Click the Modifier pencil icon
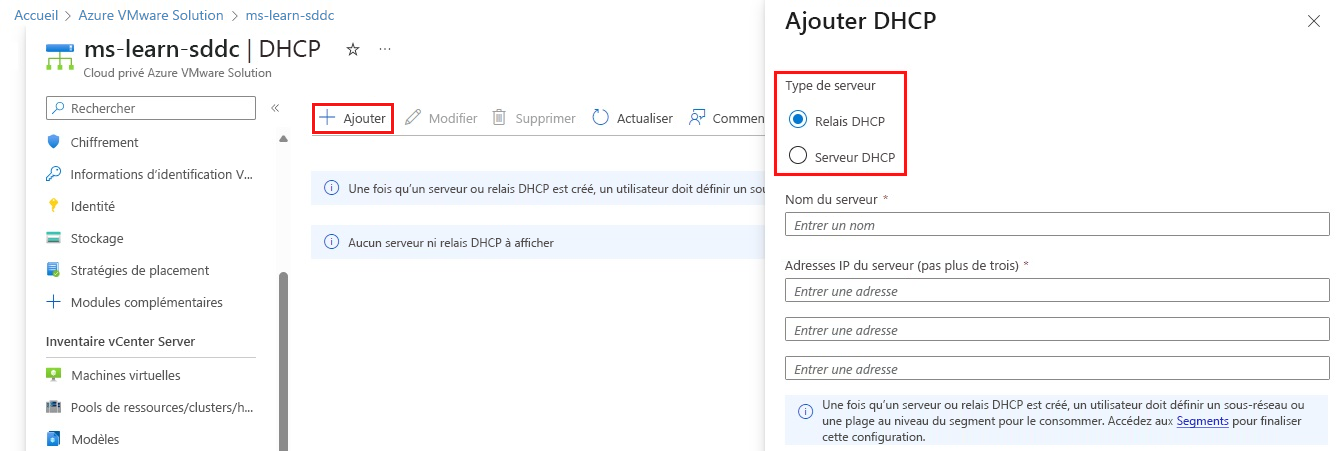Screen dimensions: 1336x451 click(x=413, y=118)
